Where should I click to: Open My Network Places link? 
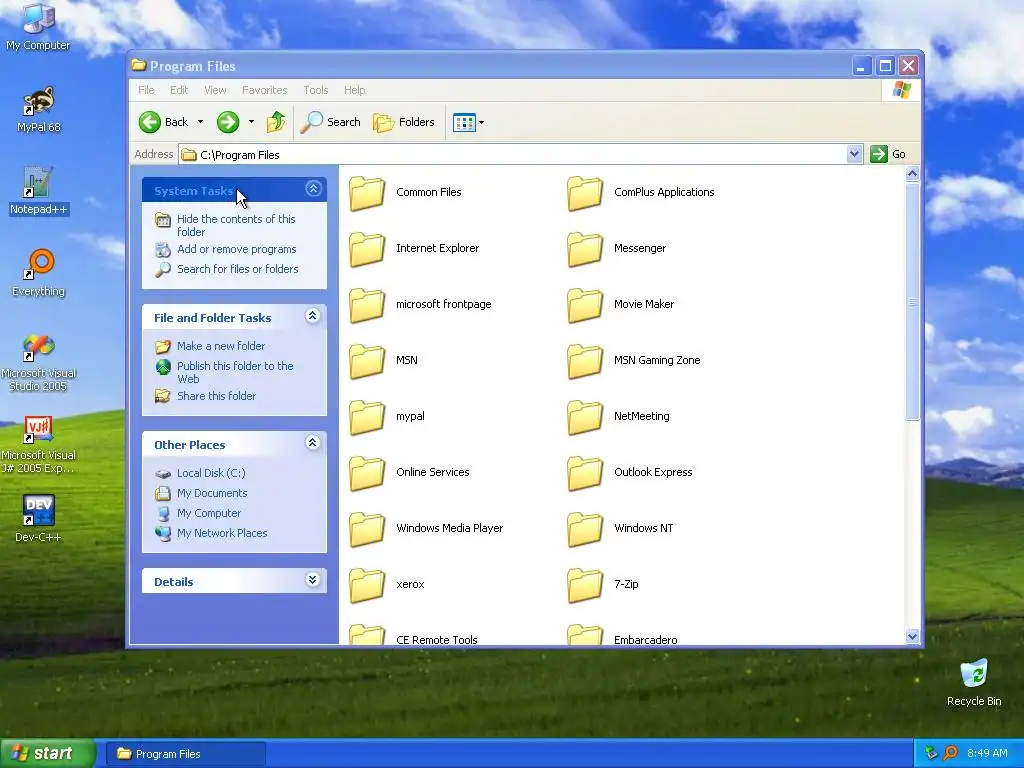click(x=222, y=533)
